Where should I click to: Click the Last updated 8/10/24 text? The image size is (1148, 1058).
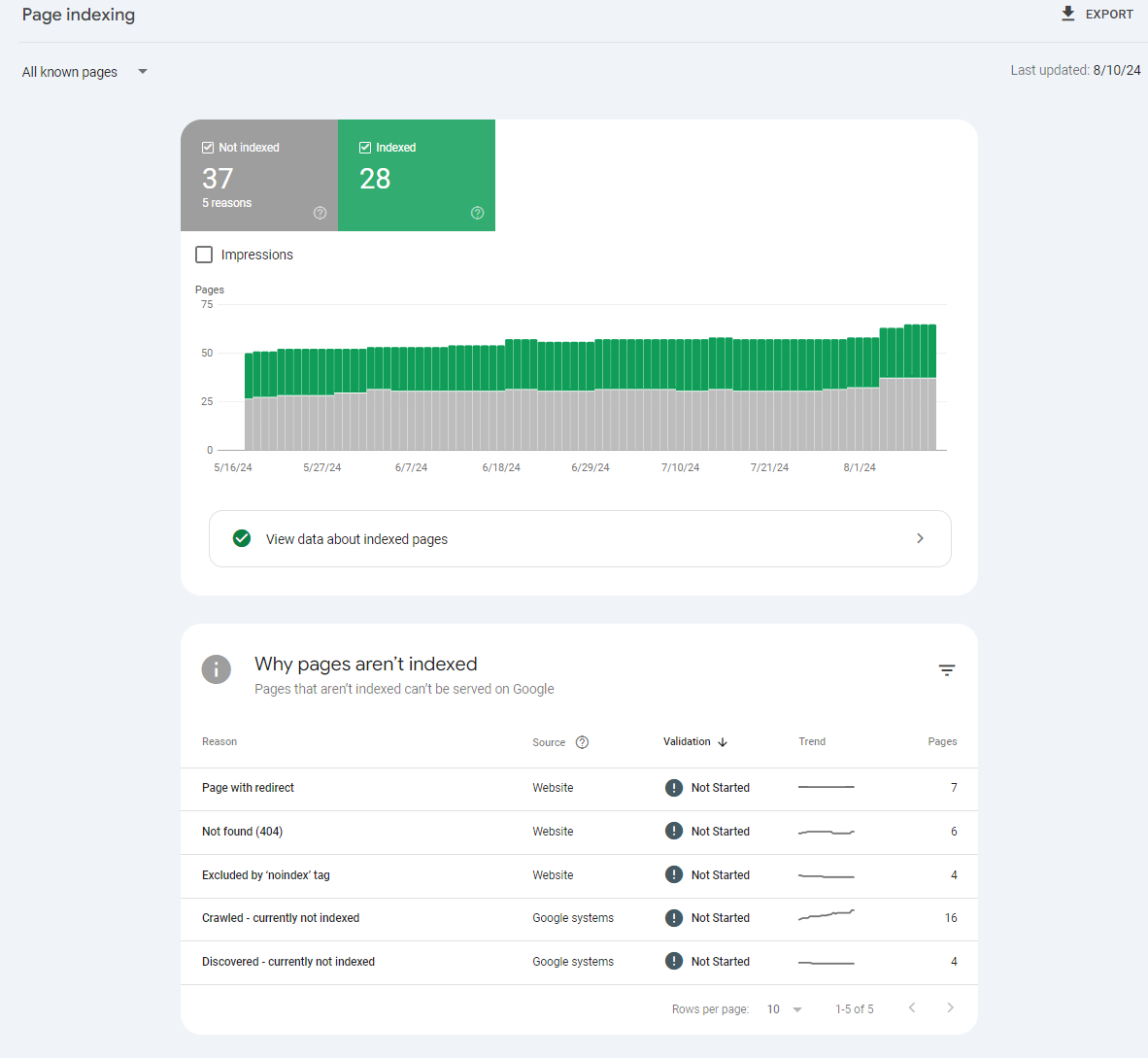(1075, 70)
